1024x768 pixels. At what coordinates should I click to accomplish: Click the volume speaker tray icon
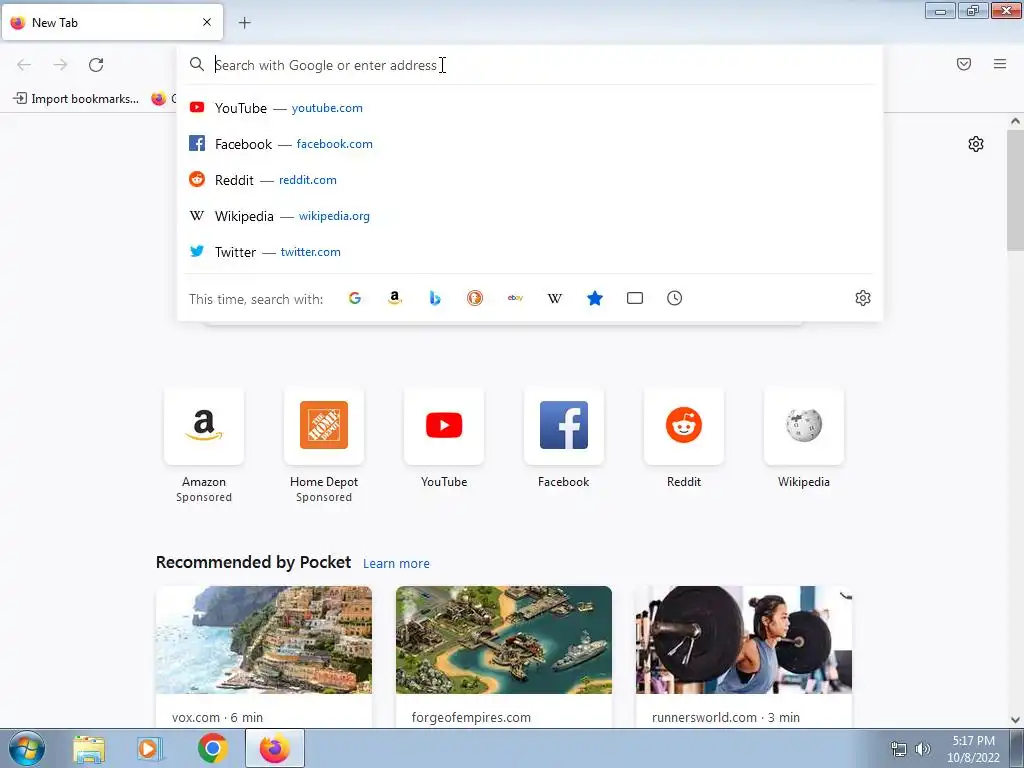(x=923, y=748)
